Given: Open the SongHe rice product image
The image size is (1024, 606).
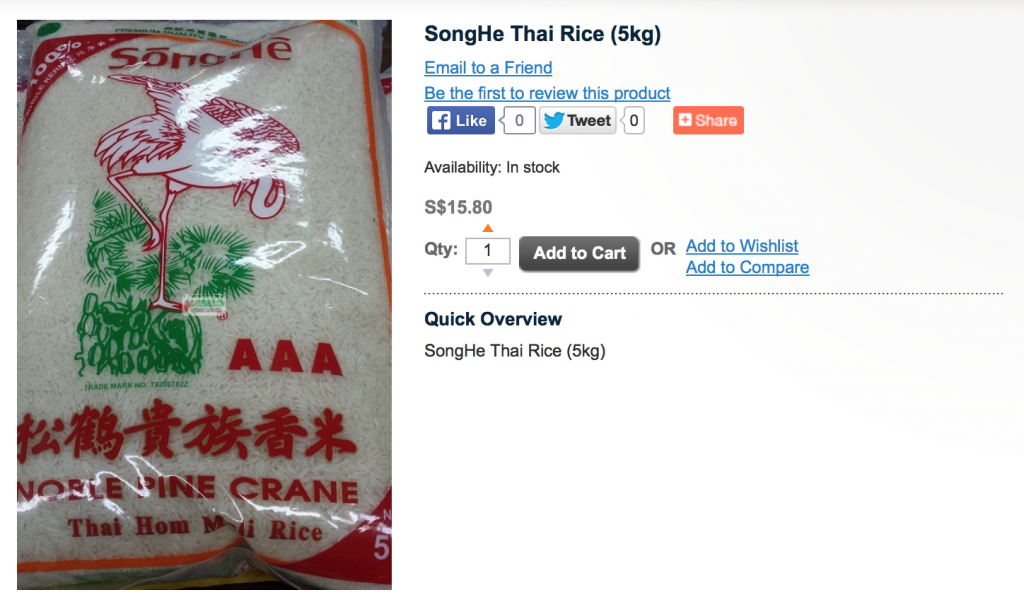Looking at the screenshot, I should pyautogui.click(x=204, y=304).
